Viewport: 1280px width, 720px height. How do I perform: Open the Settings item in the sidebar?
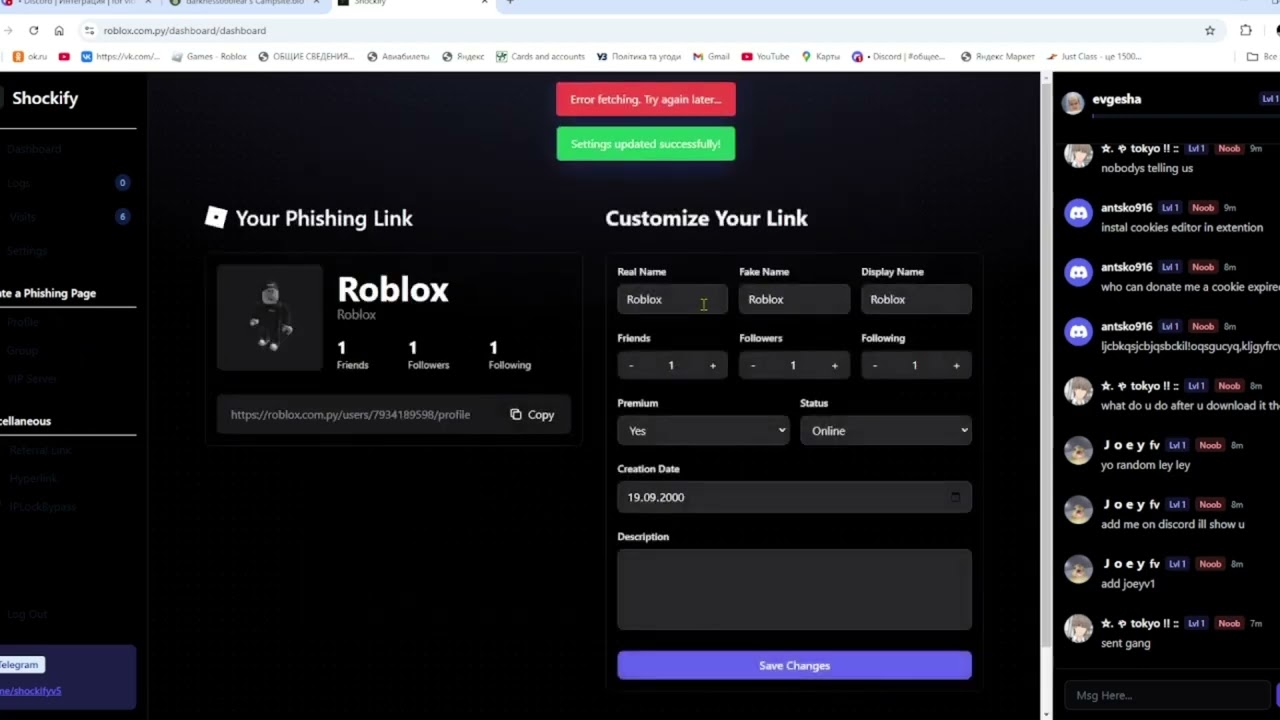[x=27, y=251]
